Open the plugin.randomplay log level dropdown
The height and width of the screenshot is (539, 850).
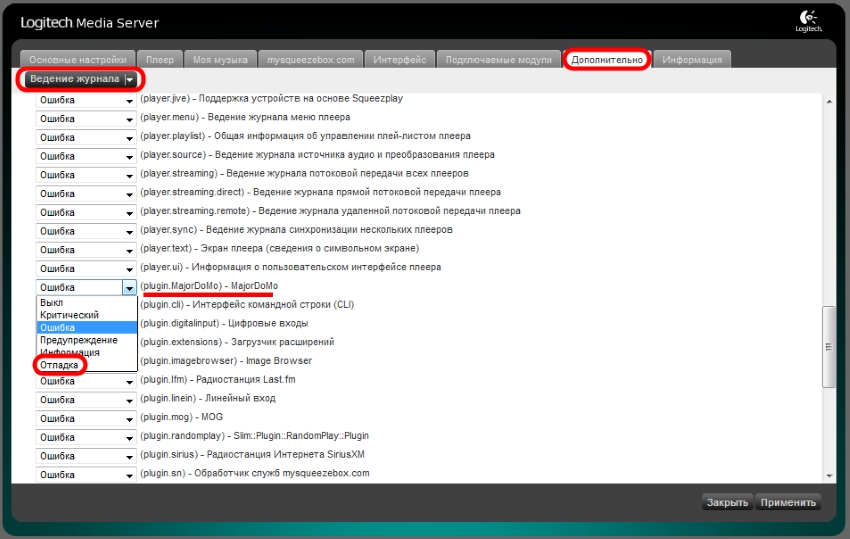point(129,437)
